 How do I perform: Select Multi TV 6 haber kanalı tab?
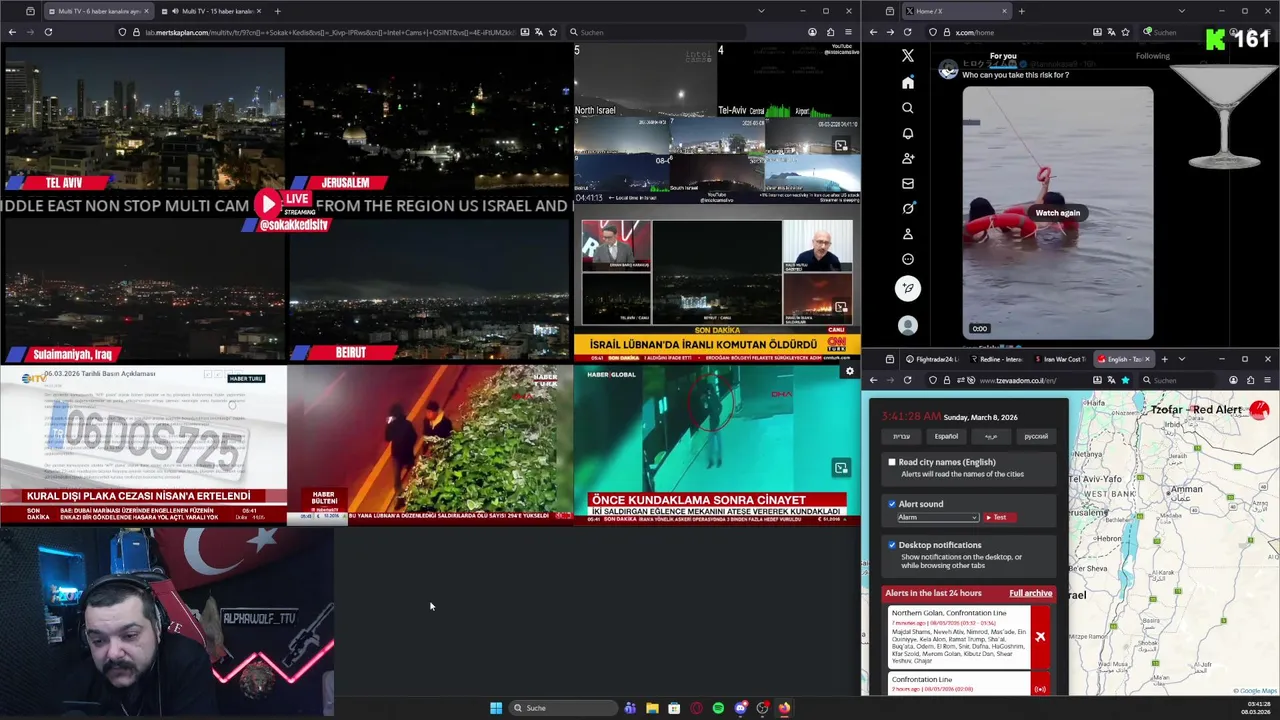(97, 11)
